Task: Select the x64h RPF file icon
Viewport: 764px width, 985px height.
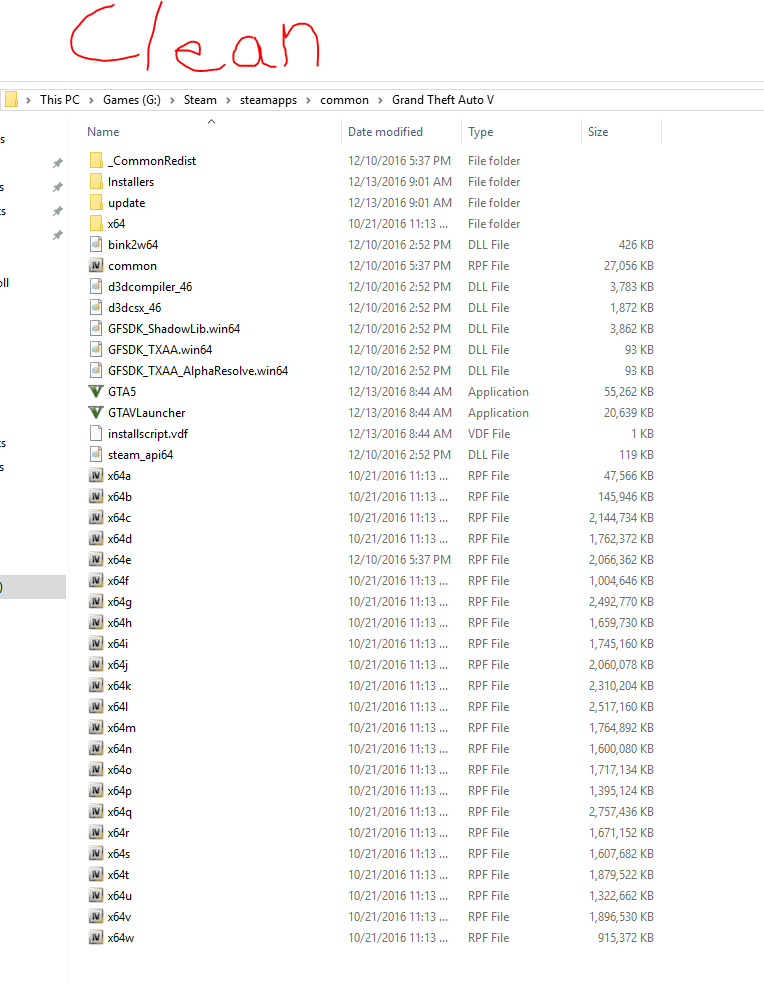Action: pos(96,623)
